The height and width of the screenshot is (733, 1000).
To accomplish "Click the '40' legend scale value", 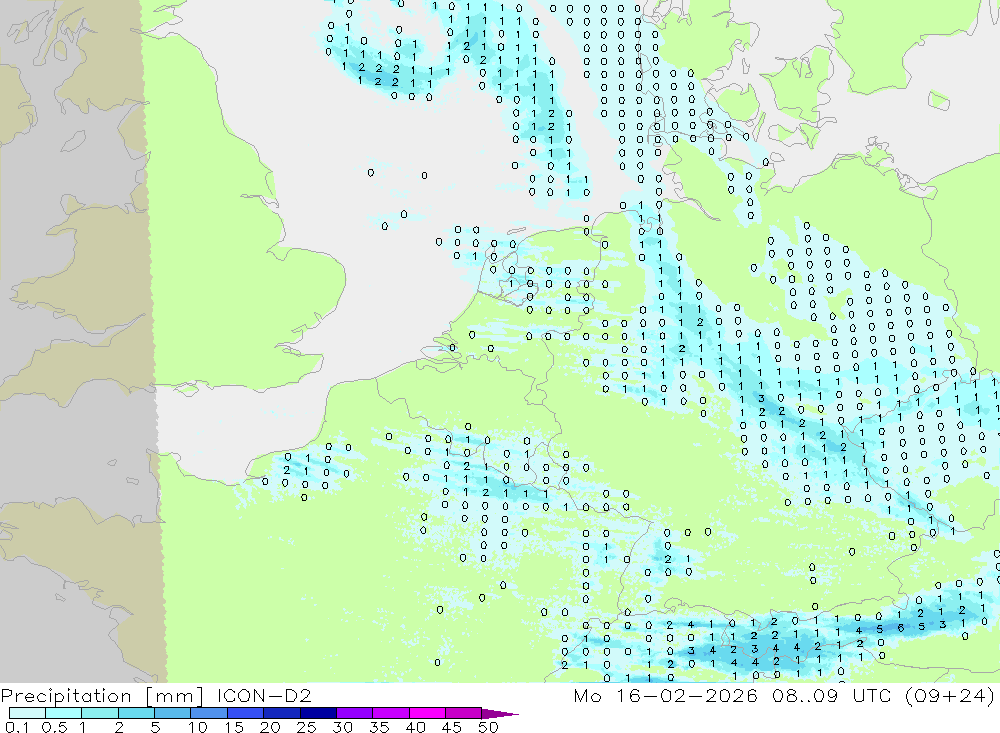I will (416, 727).
